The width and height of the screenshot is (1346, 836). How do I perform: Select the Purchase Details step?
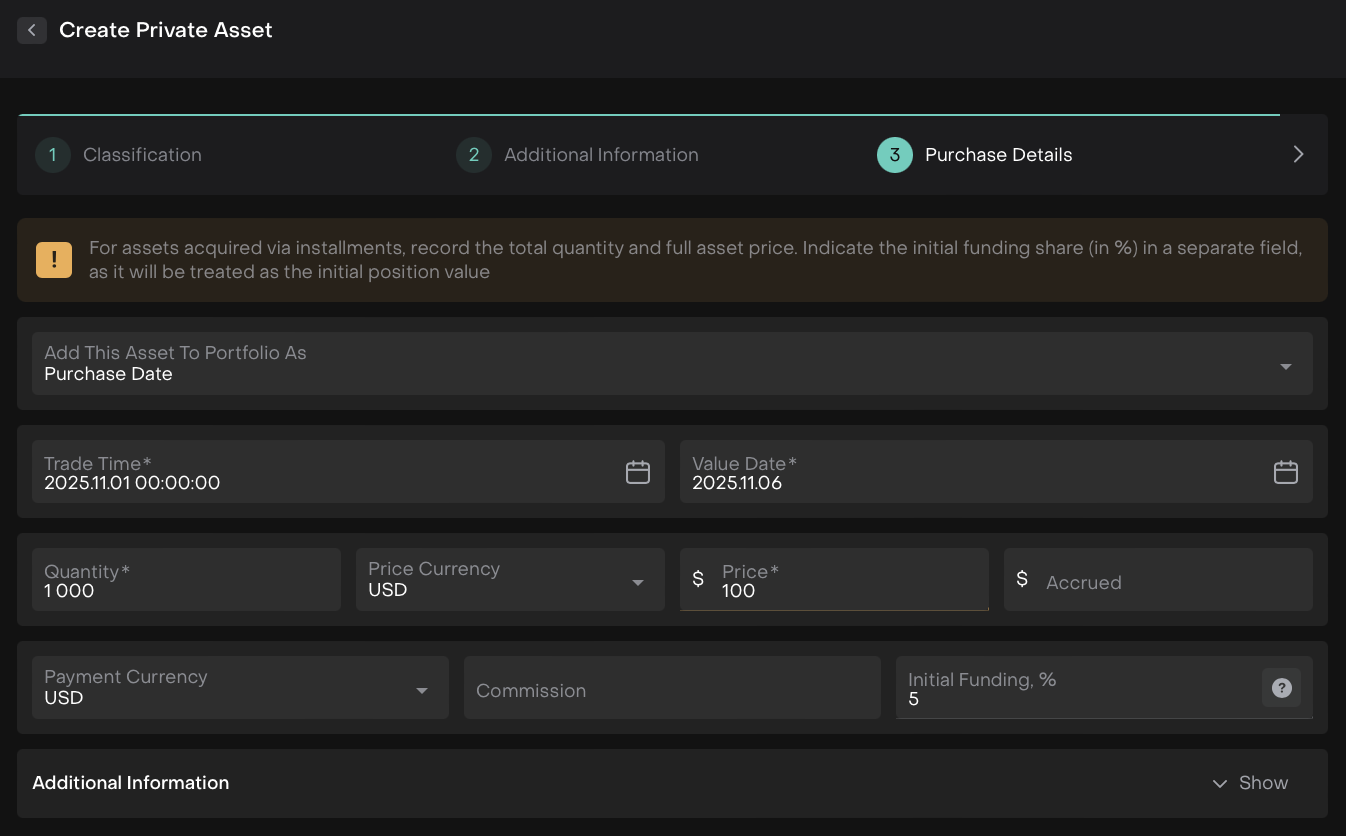pyautogui.click(x=998, y=155)
